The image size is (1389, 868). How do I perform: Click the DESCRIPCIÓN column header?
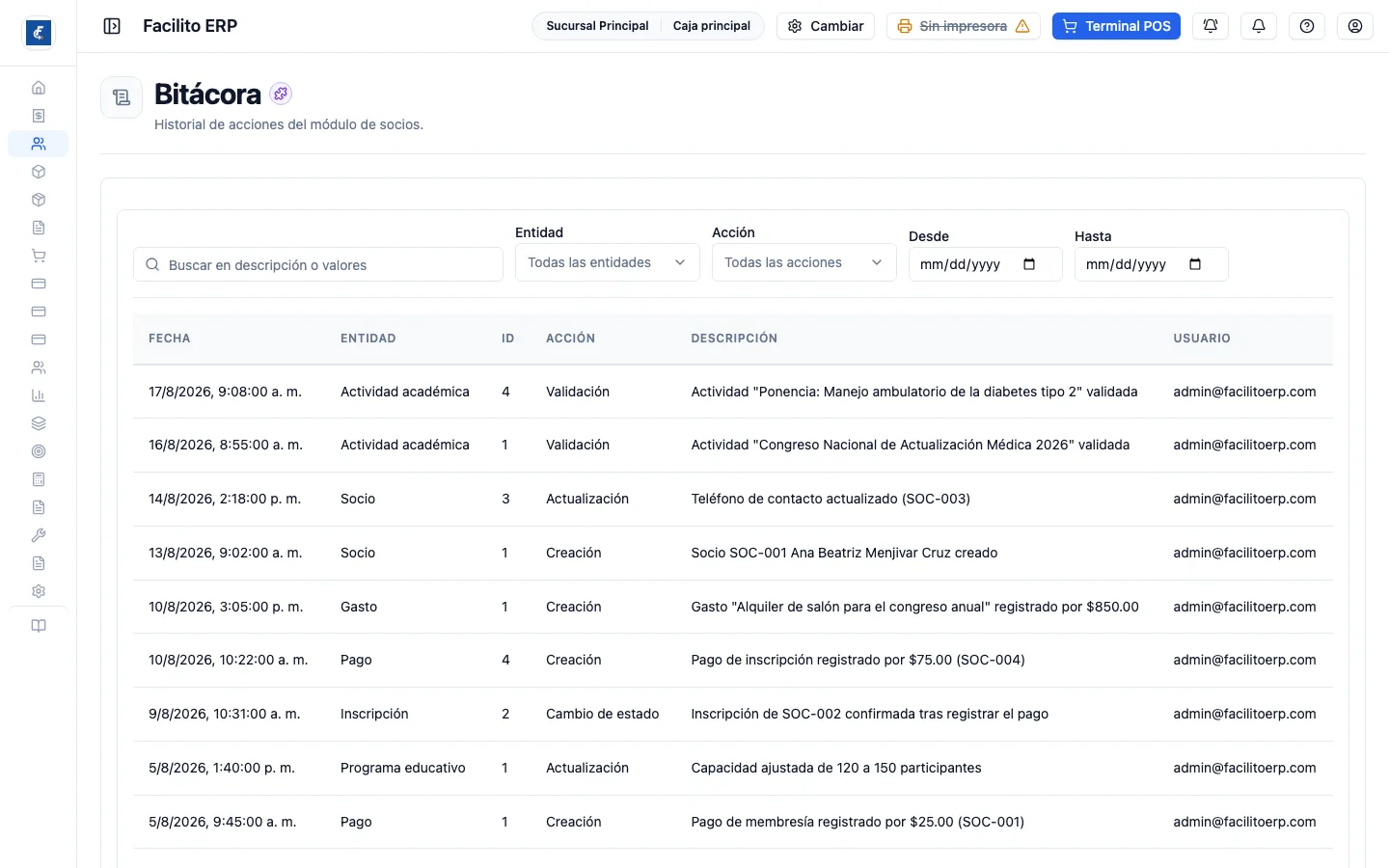click(x=734, y=339)
